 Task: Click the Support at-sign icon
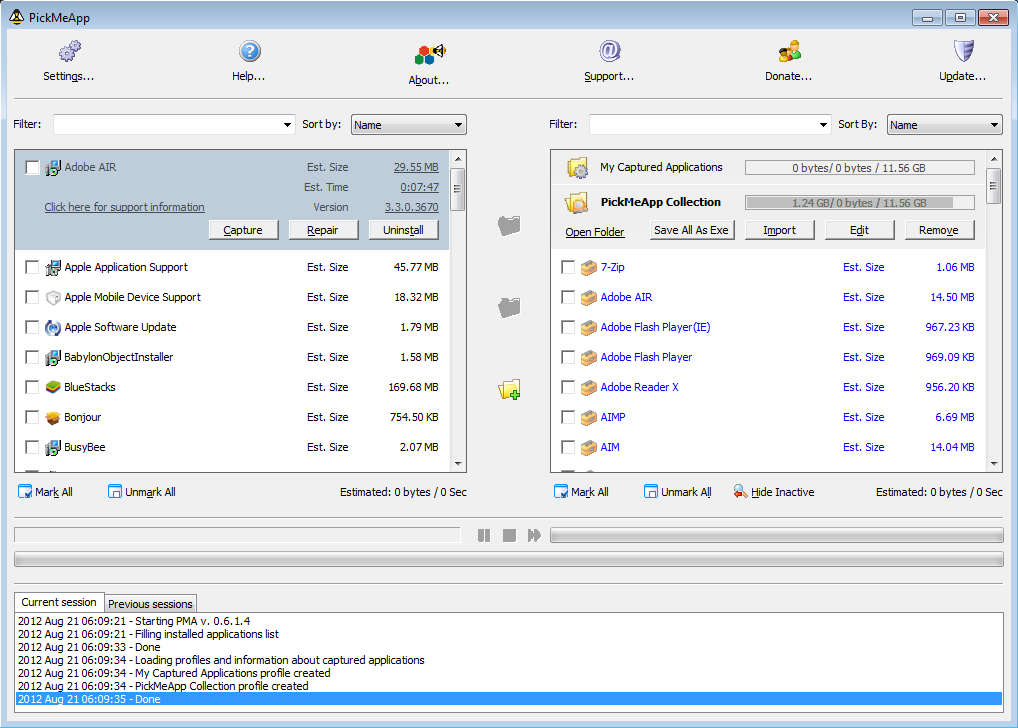pos(609,51)
